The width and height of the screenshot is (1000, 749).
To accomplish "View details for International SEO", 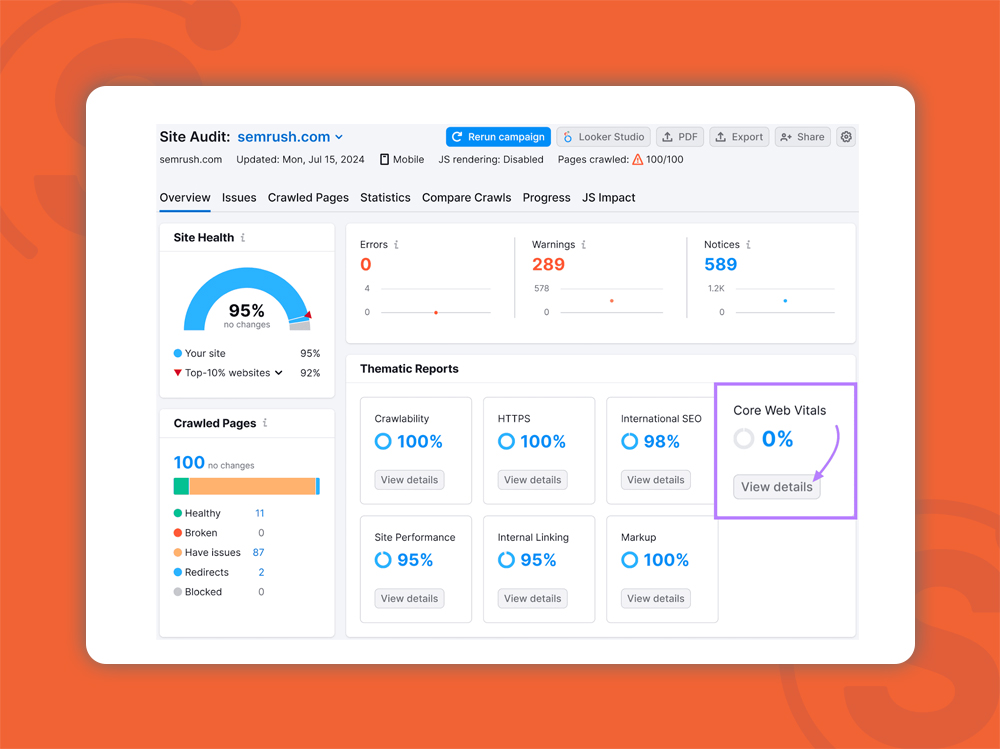I will pos(656,480).
